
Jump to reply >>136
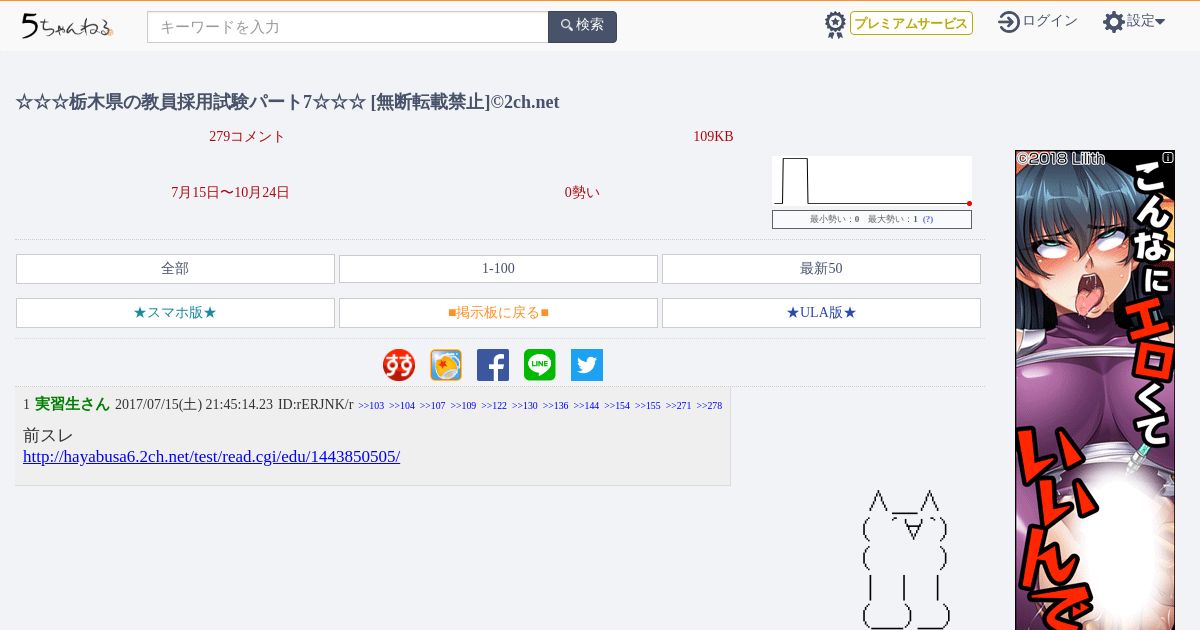[555, 406]
